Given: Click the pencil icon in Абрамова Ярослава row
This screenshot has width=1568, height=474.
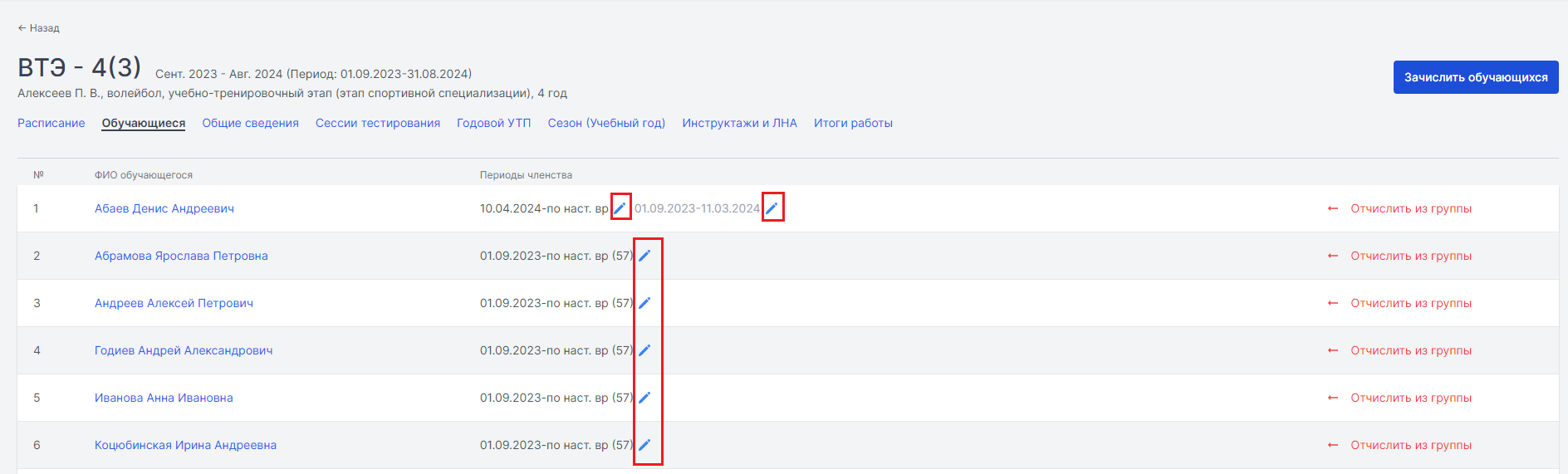Looking at the screenshot, I should pos(644,256).
